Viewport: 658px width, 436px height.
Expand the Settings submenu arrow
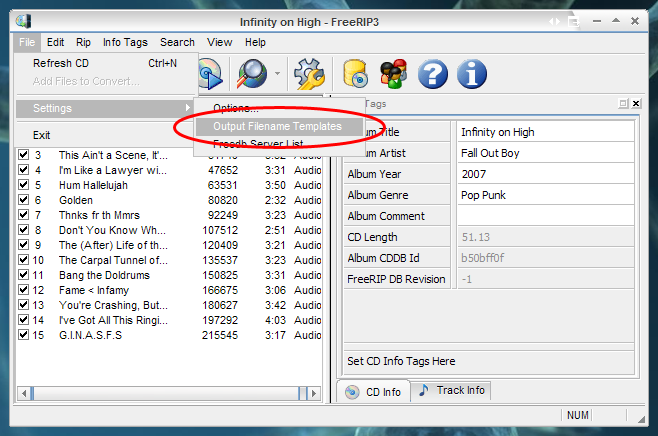[x=188, y=108]
